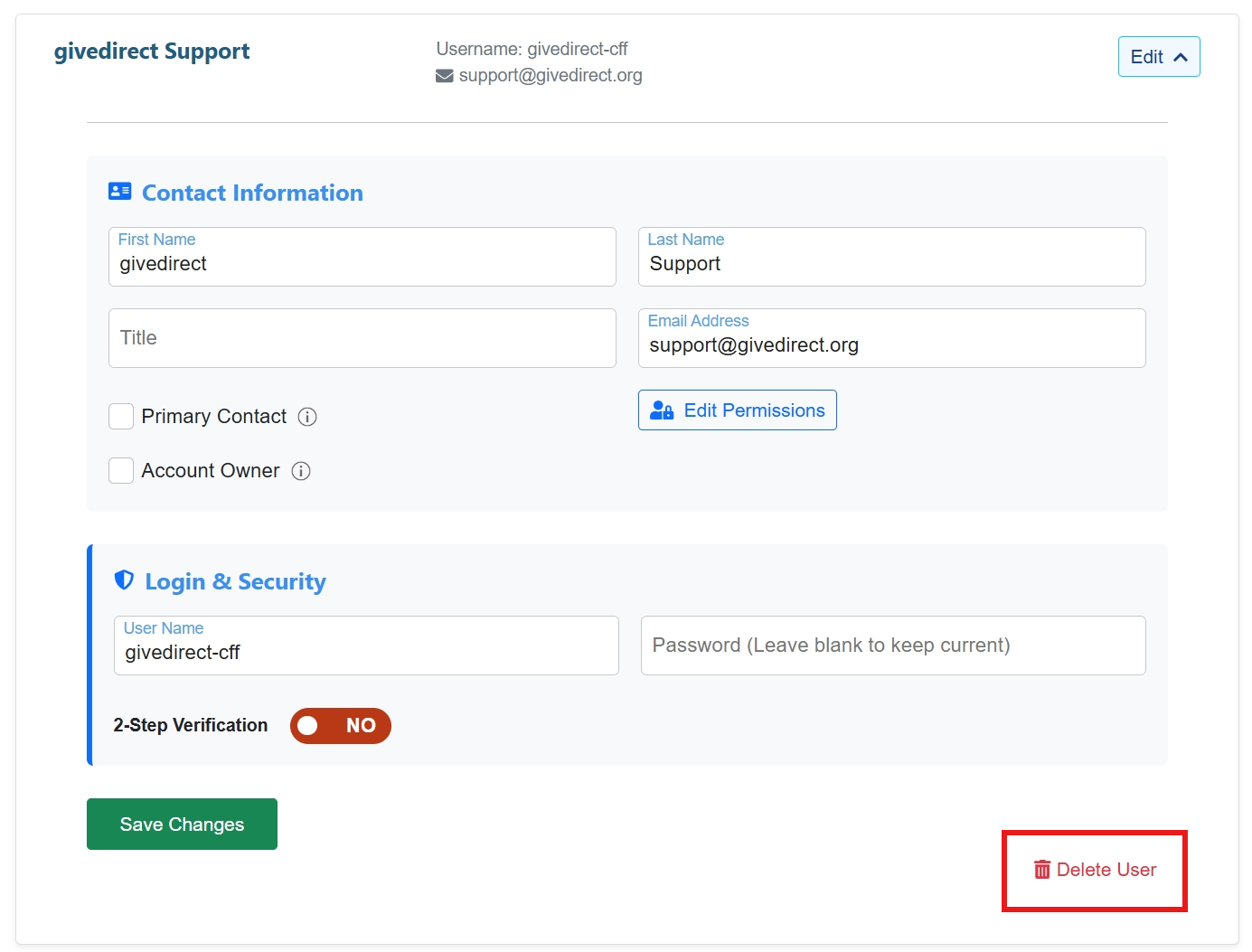Click the envelope icon beside support email
Image resolution: width=1252 pixels, height=952 pixels.
[x=445, y=76]
